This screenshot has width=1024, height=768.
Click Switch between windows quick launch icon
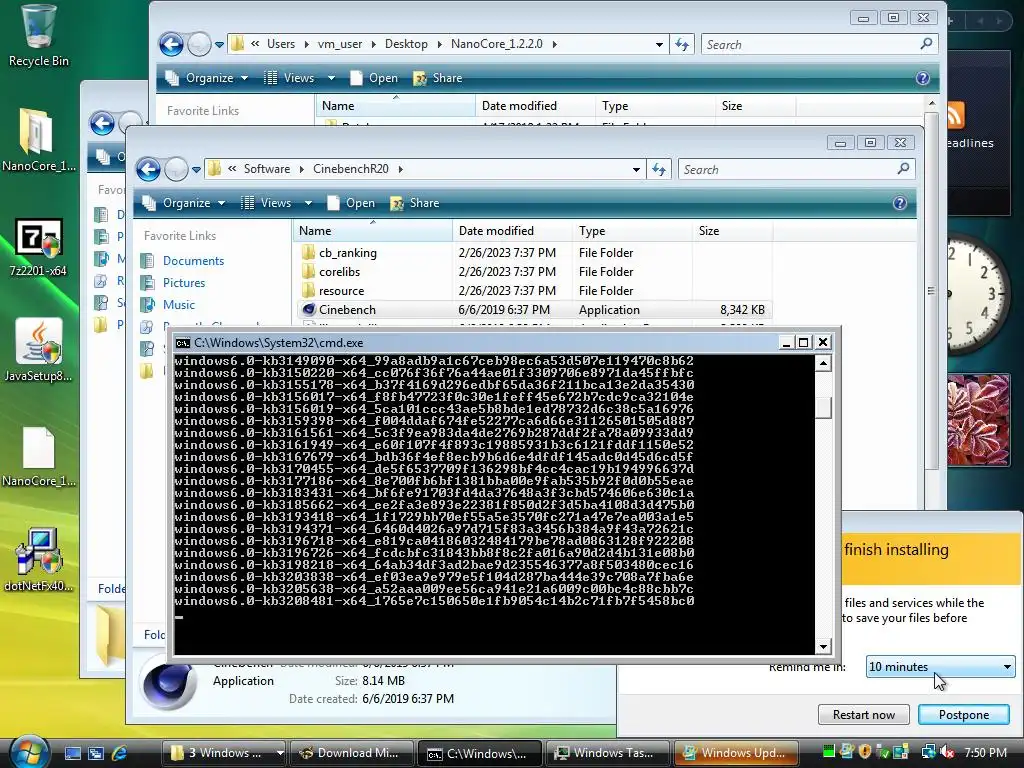tap(96, 753)
